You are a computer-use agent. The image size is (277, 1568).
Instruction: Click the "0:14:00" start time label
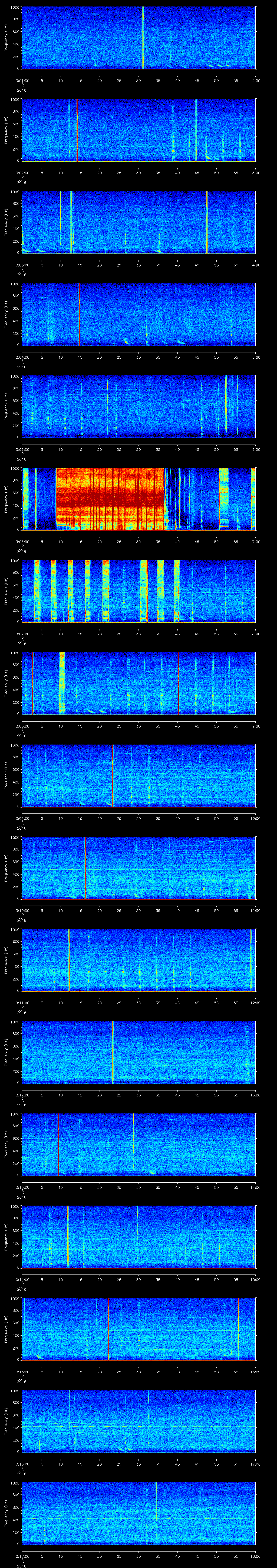(22, 1279)
